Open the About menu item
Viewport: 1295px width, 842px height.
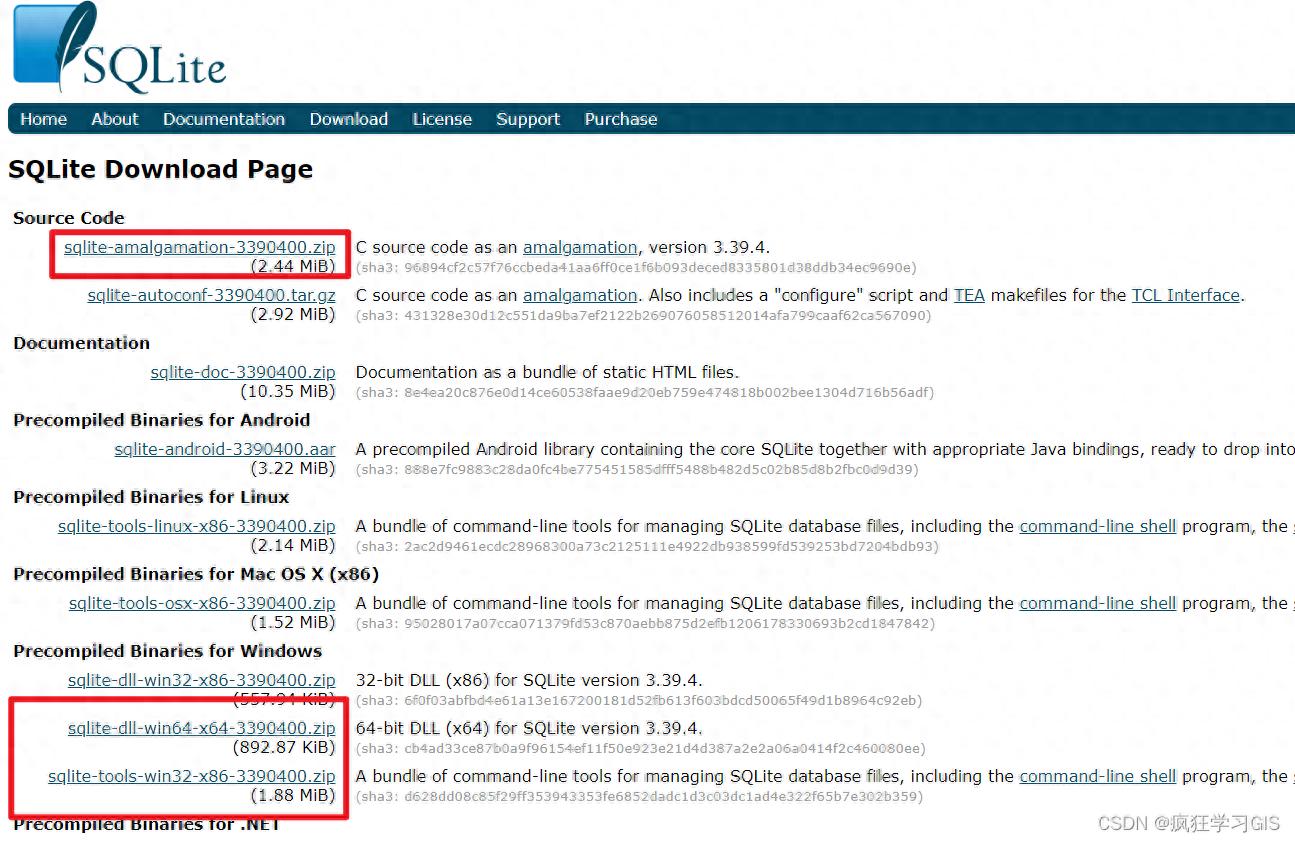pyautogui.click(x=115, y=119)
